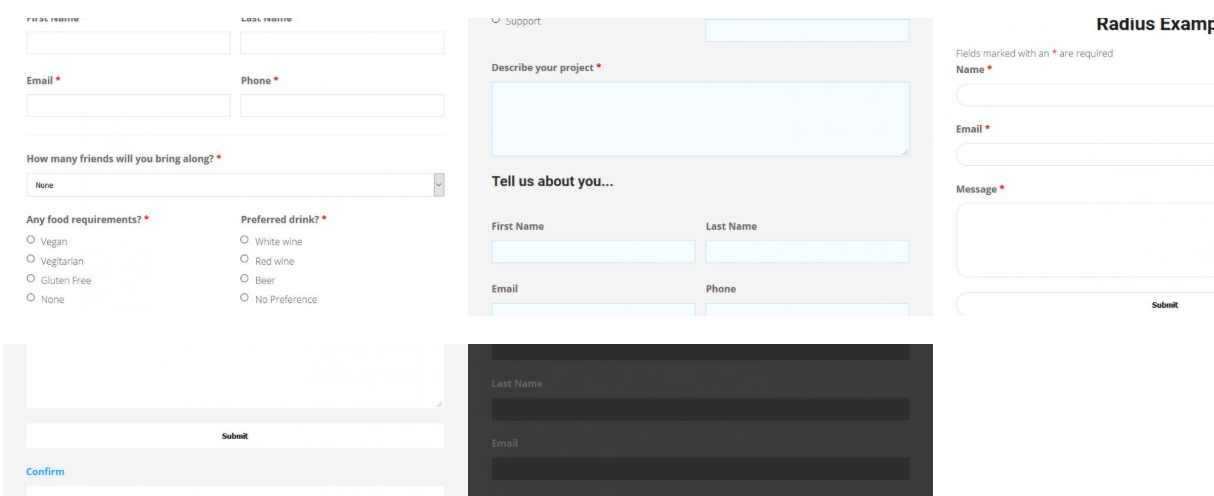Screen dimensions: 1214x496
Task: Focus the rounded Name field in Radius Example
Action: (1085, 95)
